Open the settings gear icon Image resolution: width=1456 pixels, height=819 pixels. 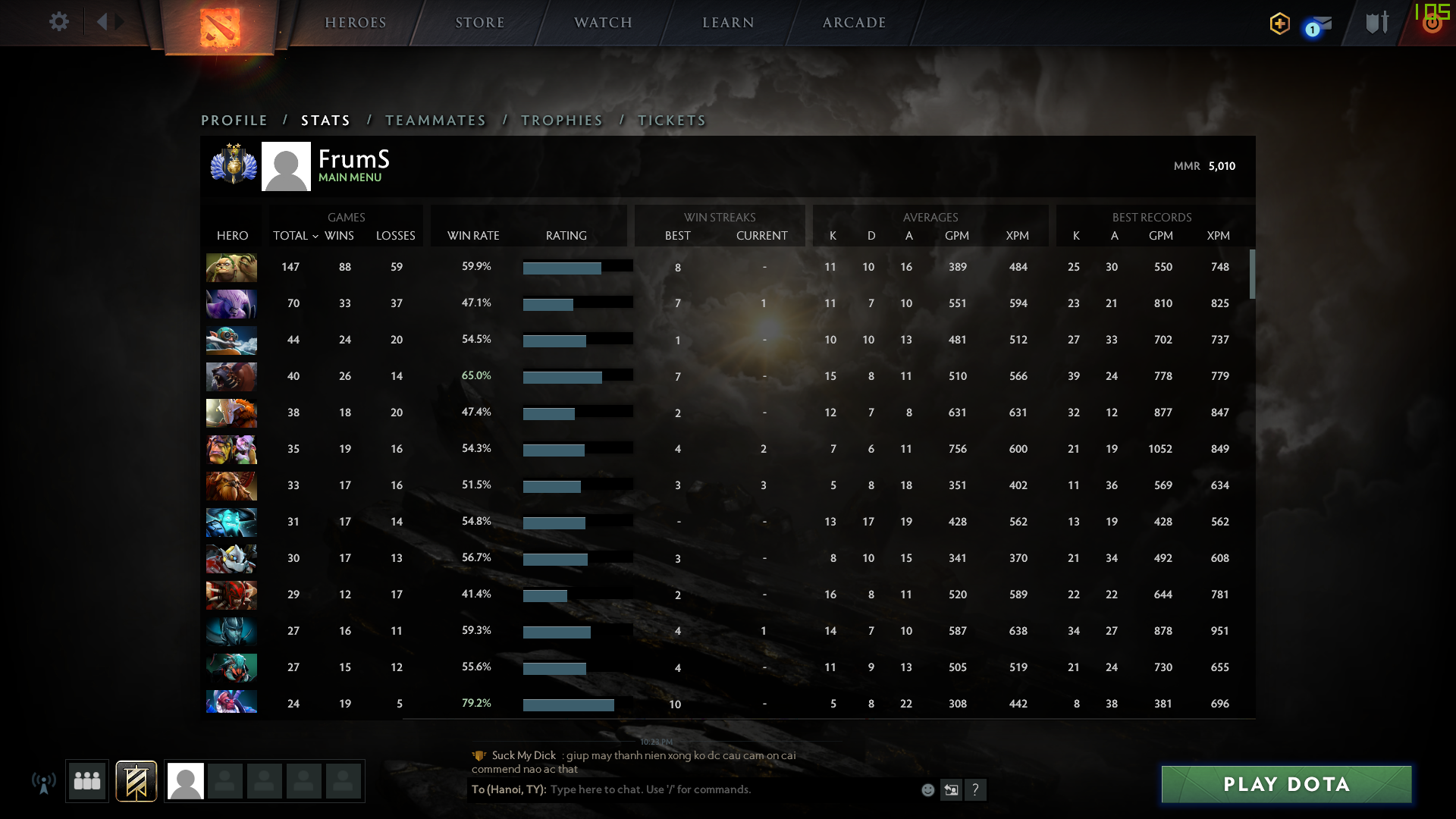tap(58, 21)
